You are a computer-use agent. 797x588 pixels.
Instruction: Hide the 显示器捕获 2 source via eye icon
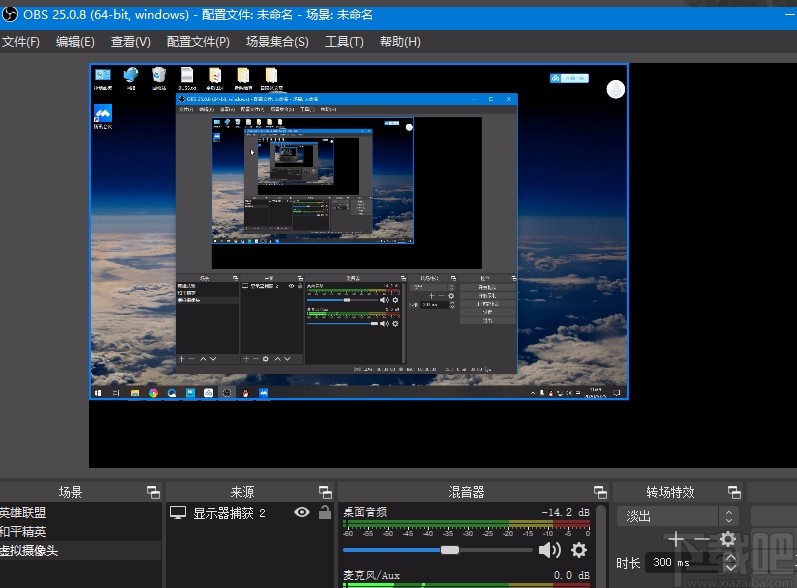[x=302, y=512]
